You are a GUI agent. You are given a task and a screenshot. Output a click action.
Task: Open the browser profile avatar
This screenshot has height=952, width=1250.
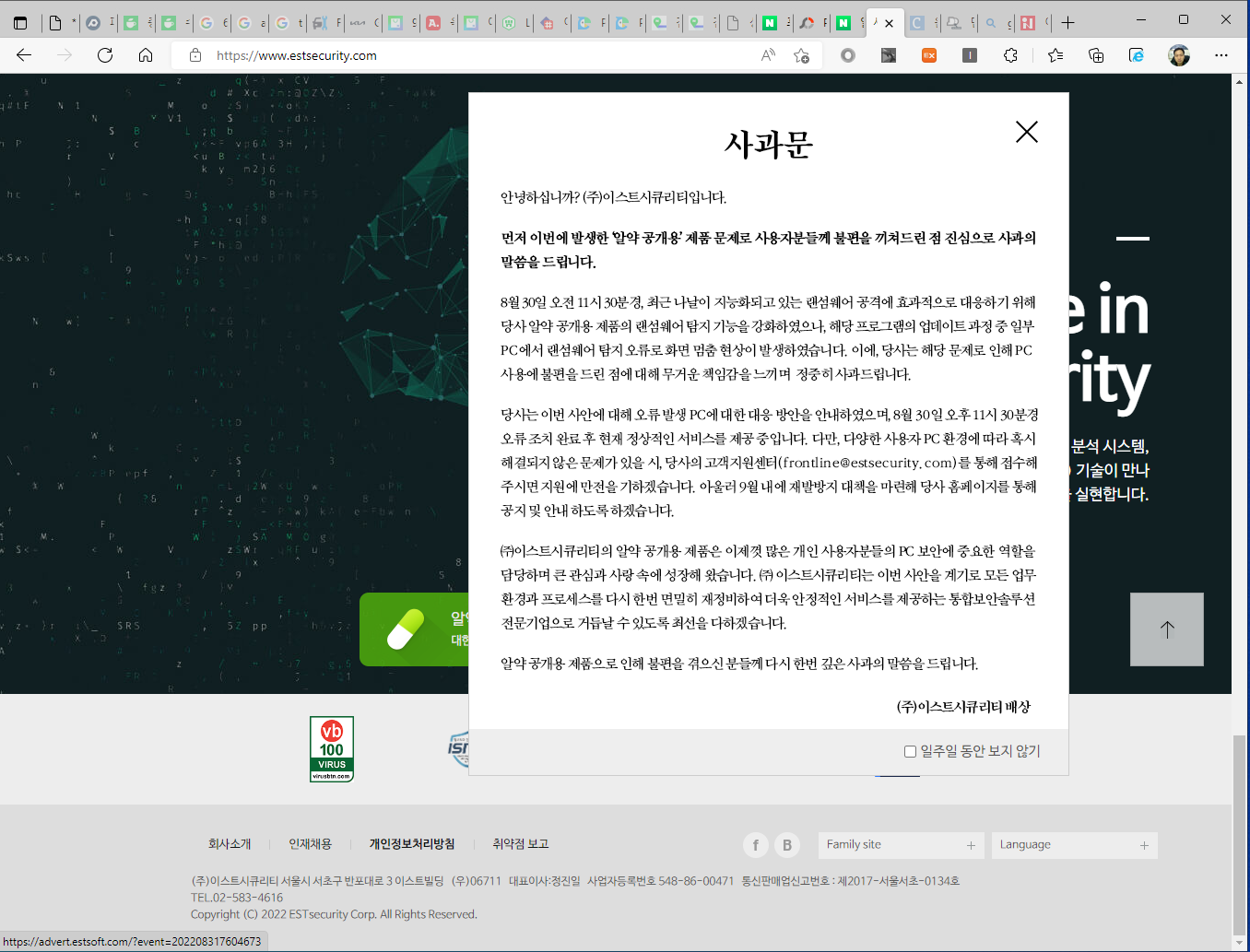[x=1179, y=55]
